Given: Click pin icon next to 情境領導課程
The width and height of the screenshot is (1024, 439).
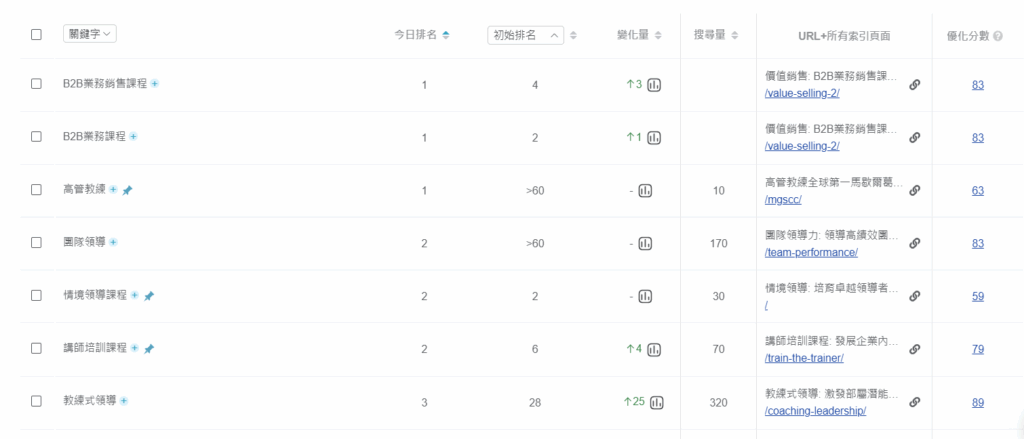Looking at the screenshot, I should click(149, 296).
